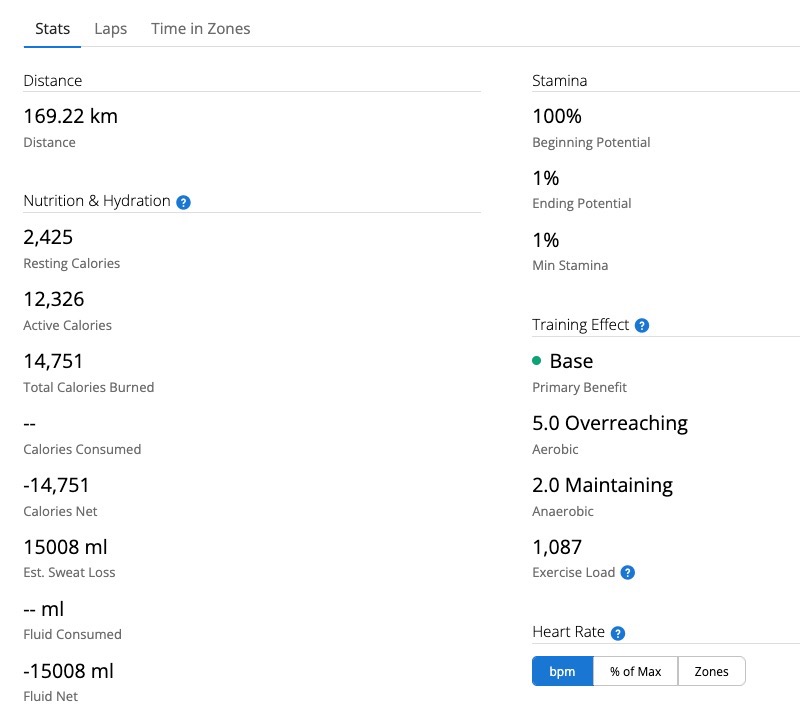Select the Stats tab
Image resolution: width=800 pixels, height=711 pixels.
[x=53, y=29]
